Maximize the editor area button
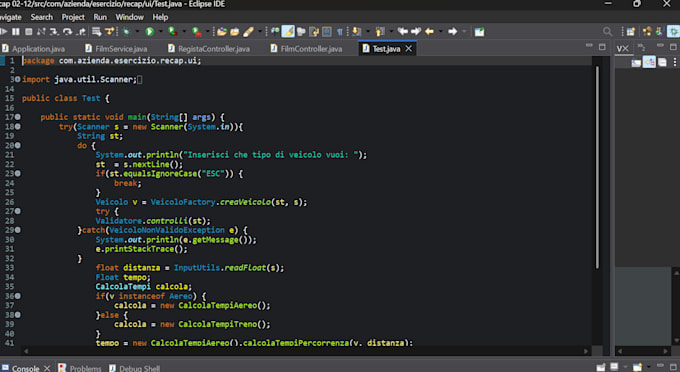 (x=602, y=46)
